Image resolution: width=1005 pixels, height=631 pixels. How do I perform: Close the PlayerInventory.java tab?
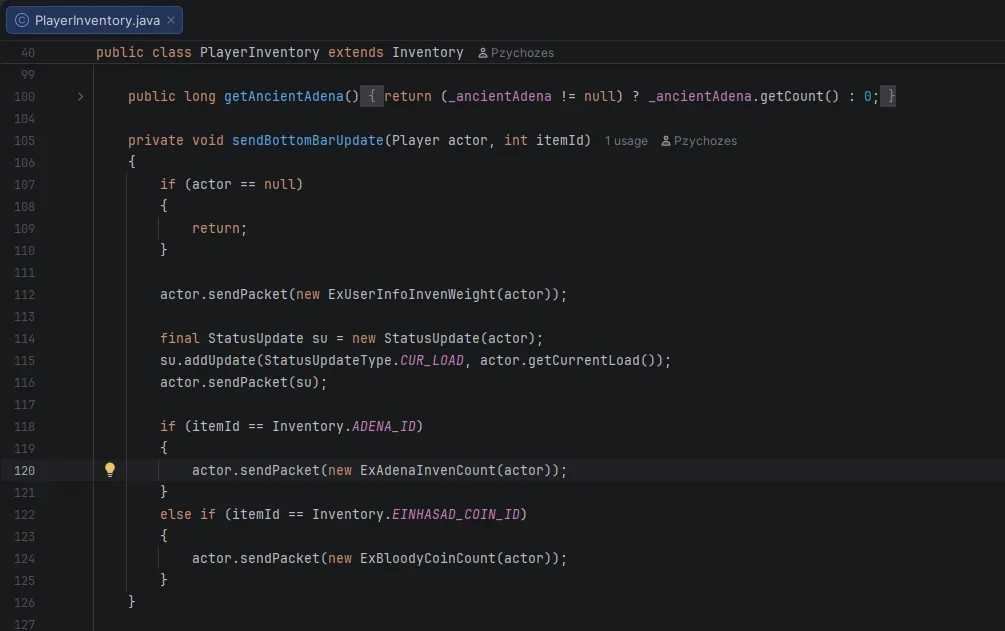[171, 20]
